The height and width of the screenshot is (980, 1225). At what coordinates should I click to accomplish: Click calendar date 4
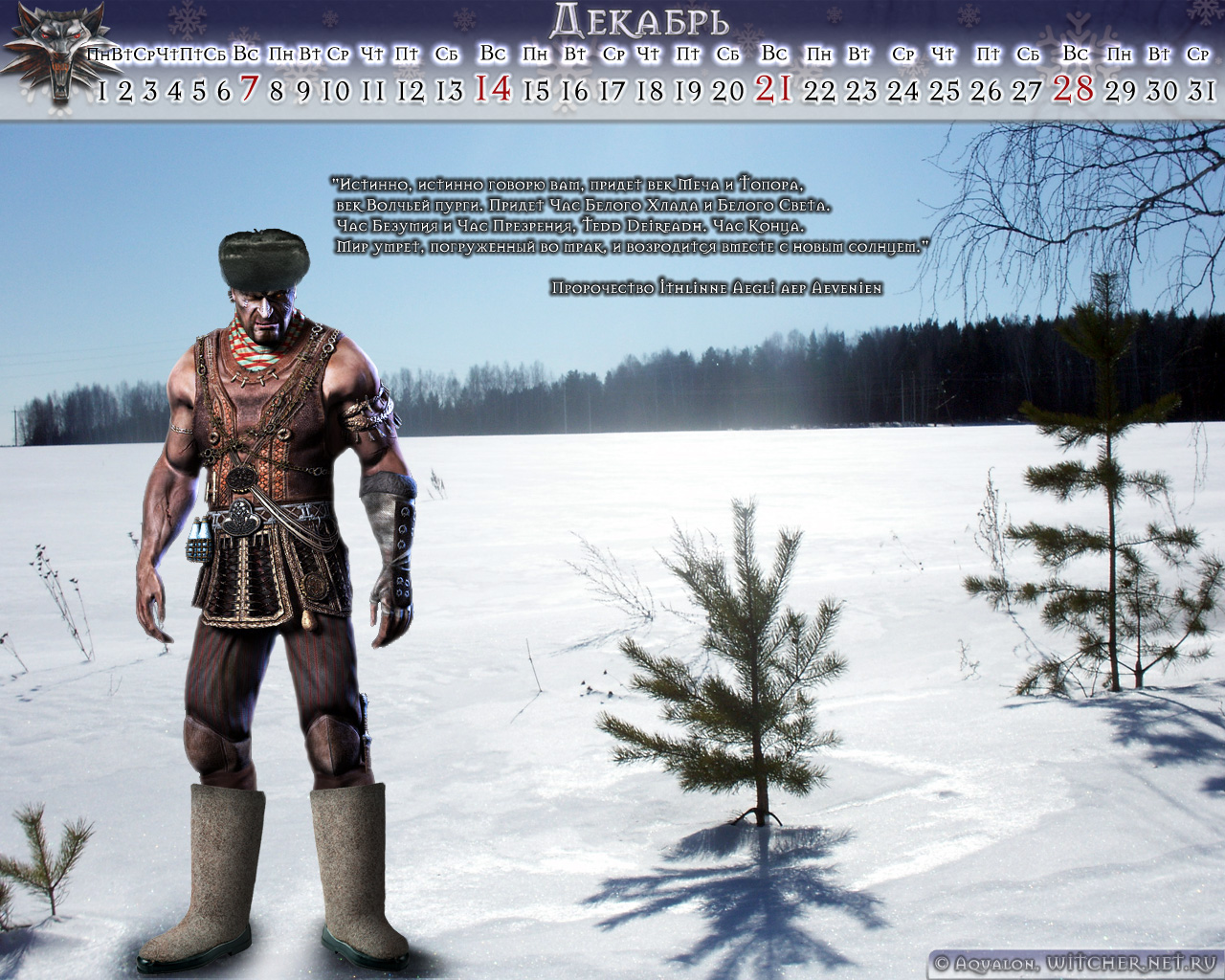tap(174, 91)
